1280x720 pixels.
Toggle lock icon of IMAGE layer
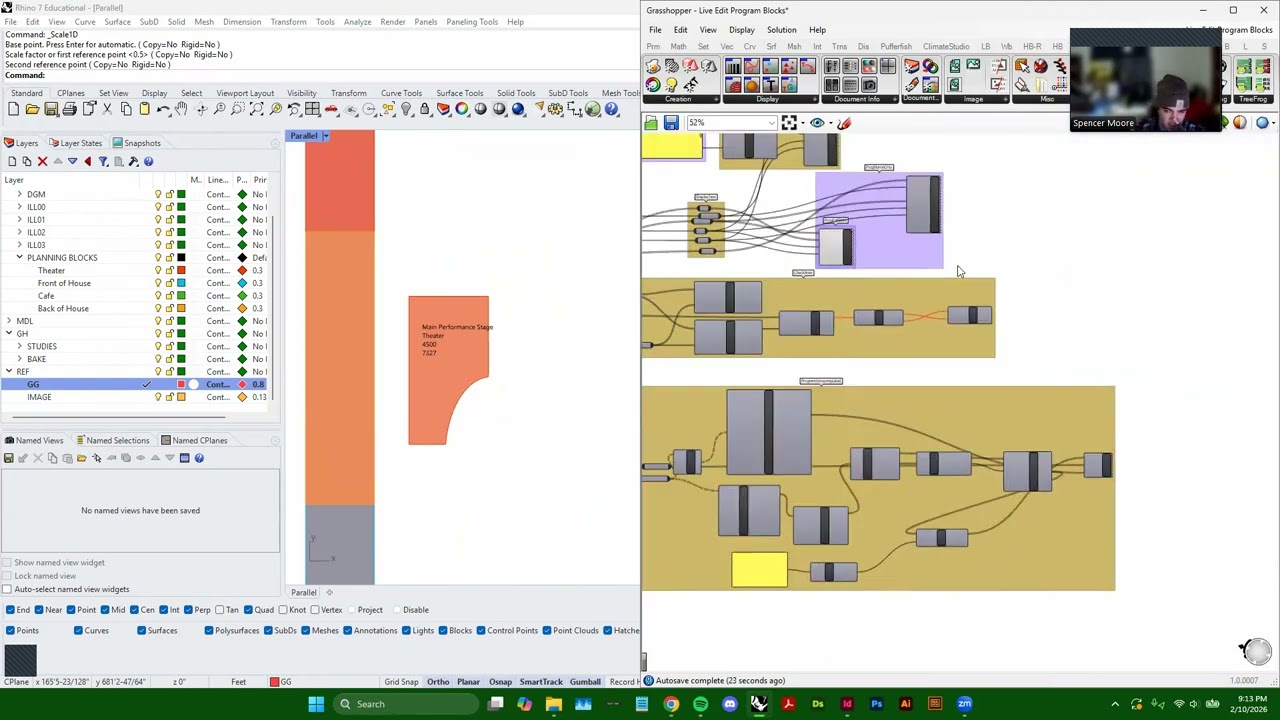coord(169,397)
